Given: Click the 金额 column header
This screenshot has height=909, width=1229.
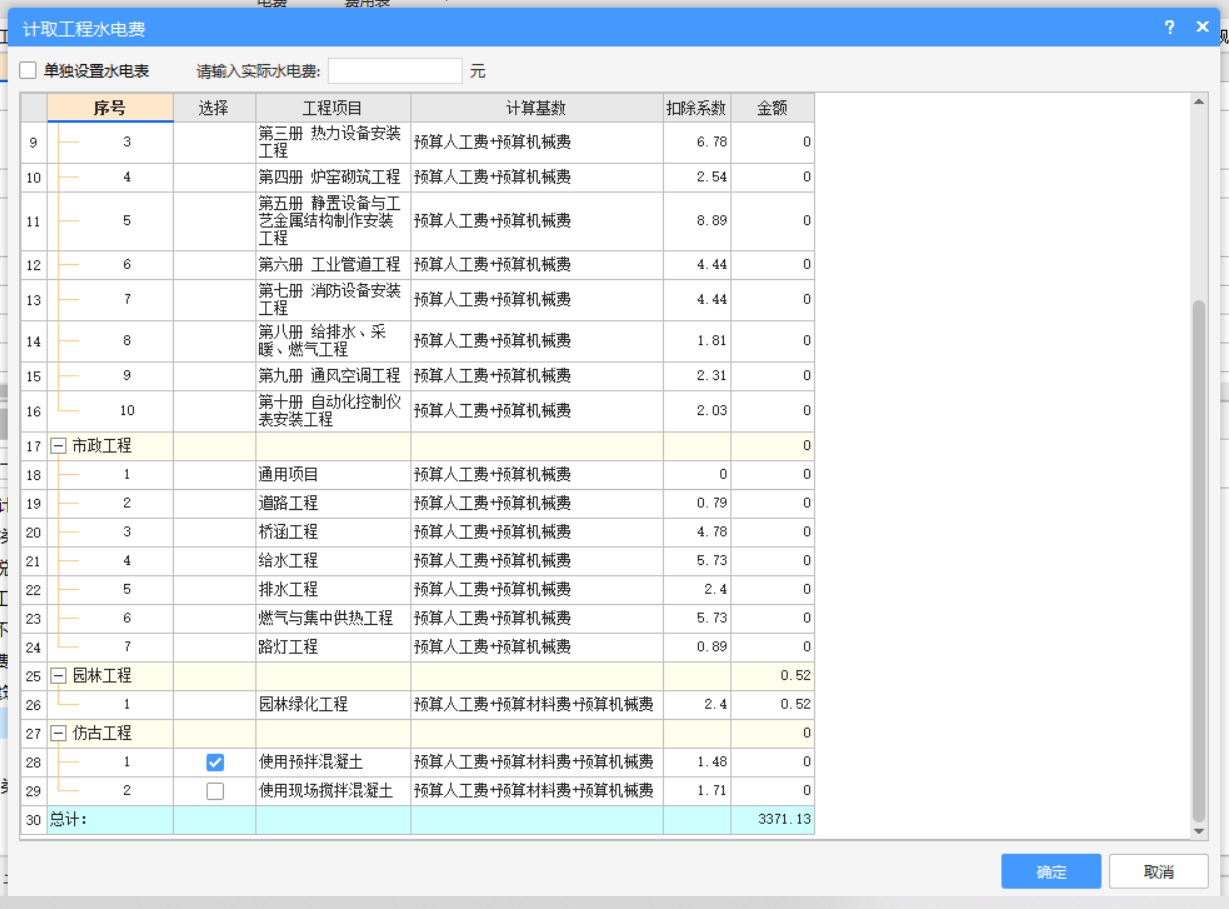Looking at the screenshot, I should [772, 108].
